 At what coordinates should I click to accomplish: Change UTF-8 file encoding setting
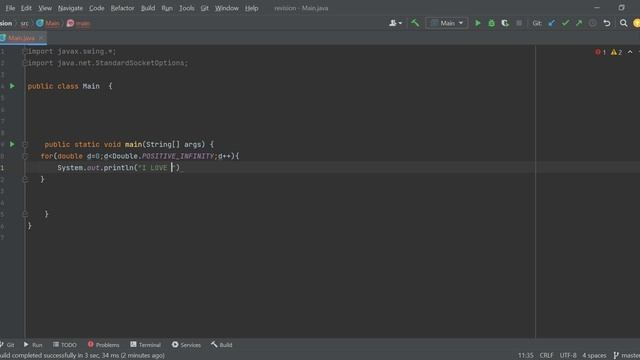tap(568, 356)
